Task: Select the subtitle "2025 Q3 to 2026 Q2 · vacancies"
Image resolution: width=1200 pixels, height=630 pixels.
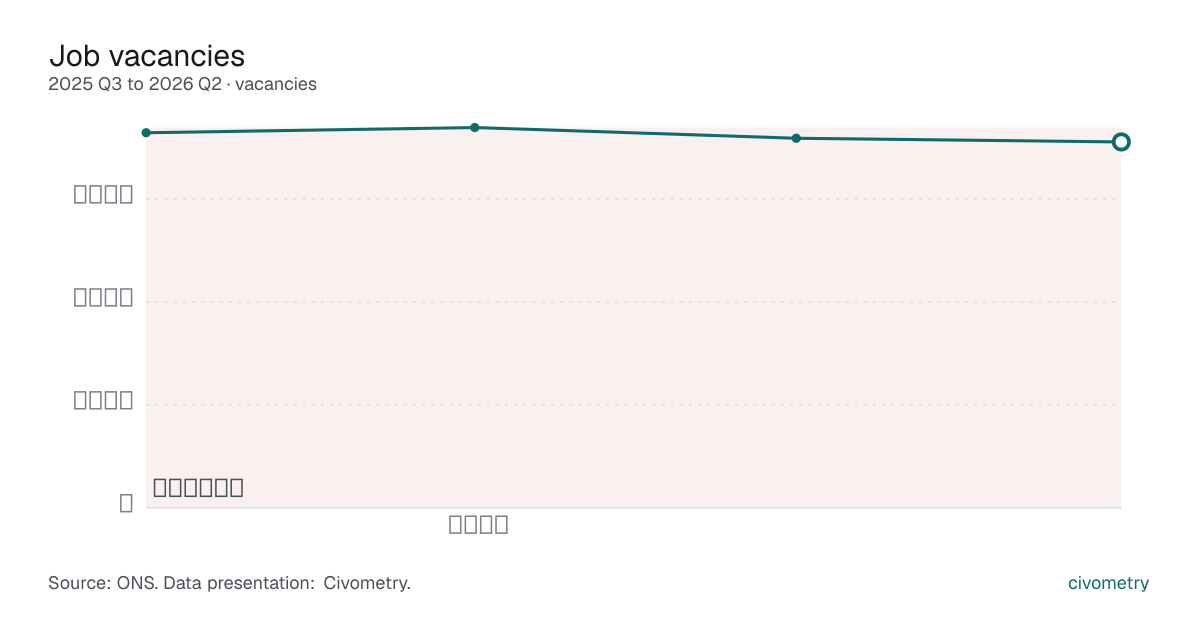Action: coord(182,85)
